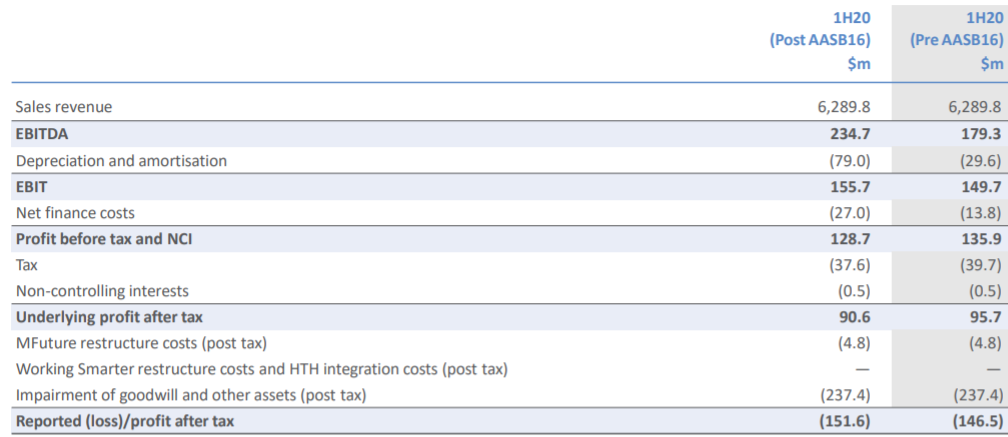Click Profit before tax and NCI label
Screen dimensions: 1008x437
click(x=104, y=239)
